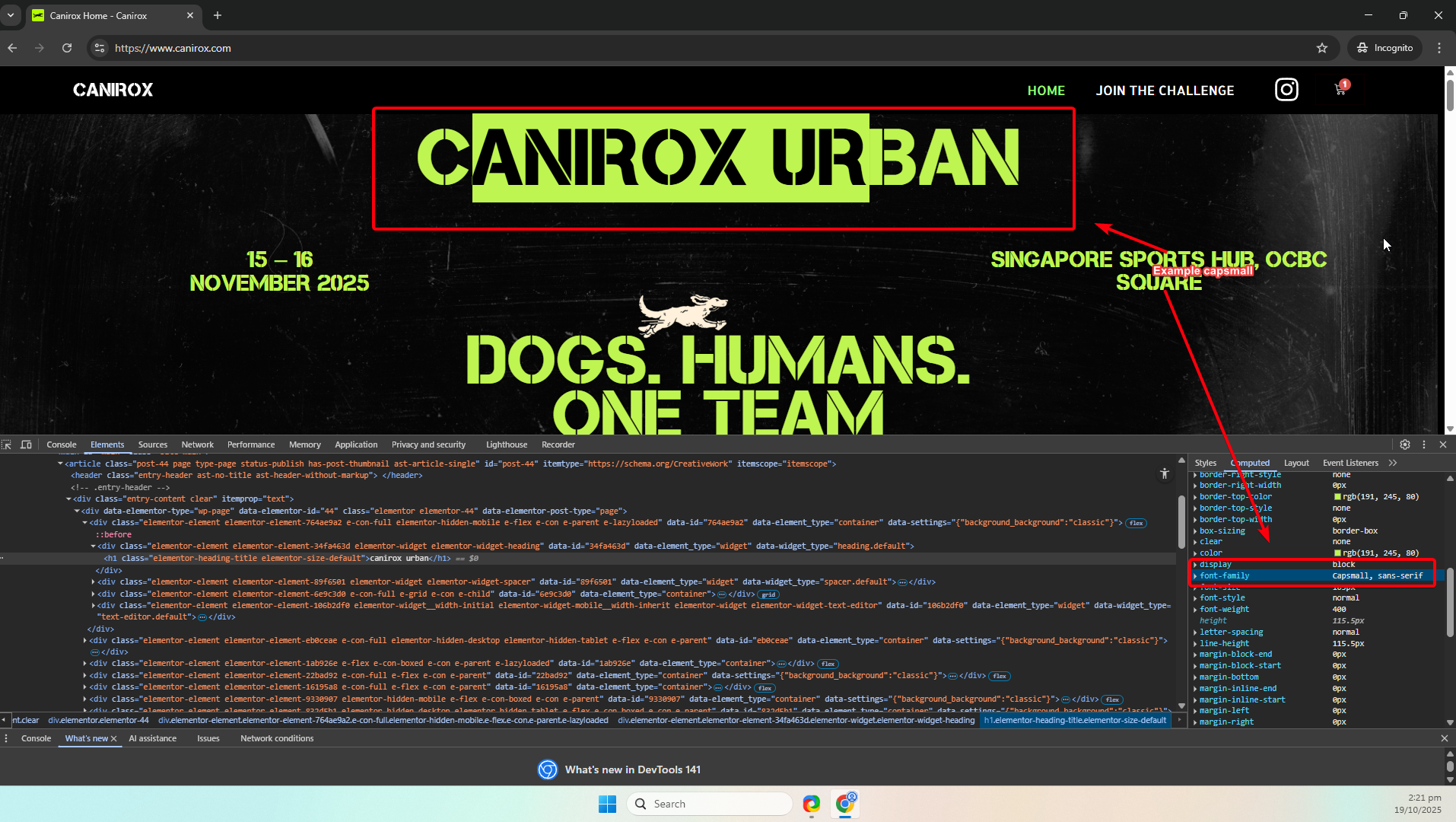Toggle the device toolbar emulation icon
The height and width of the screenshot is (822, 1456).
click(26, 444)
